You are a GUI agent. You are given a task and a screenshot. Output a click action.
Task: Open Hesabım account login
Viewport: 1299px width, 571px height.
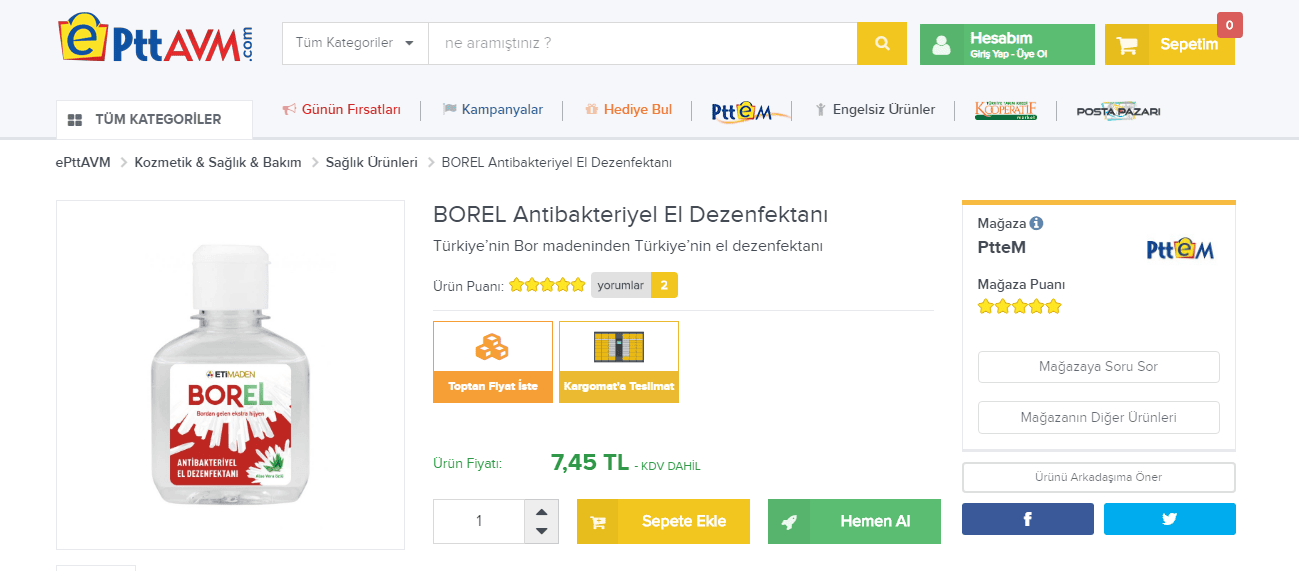1006,45
